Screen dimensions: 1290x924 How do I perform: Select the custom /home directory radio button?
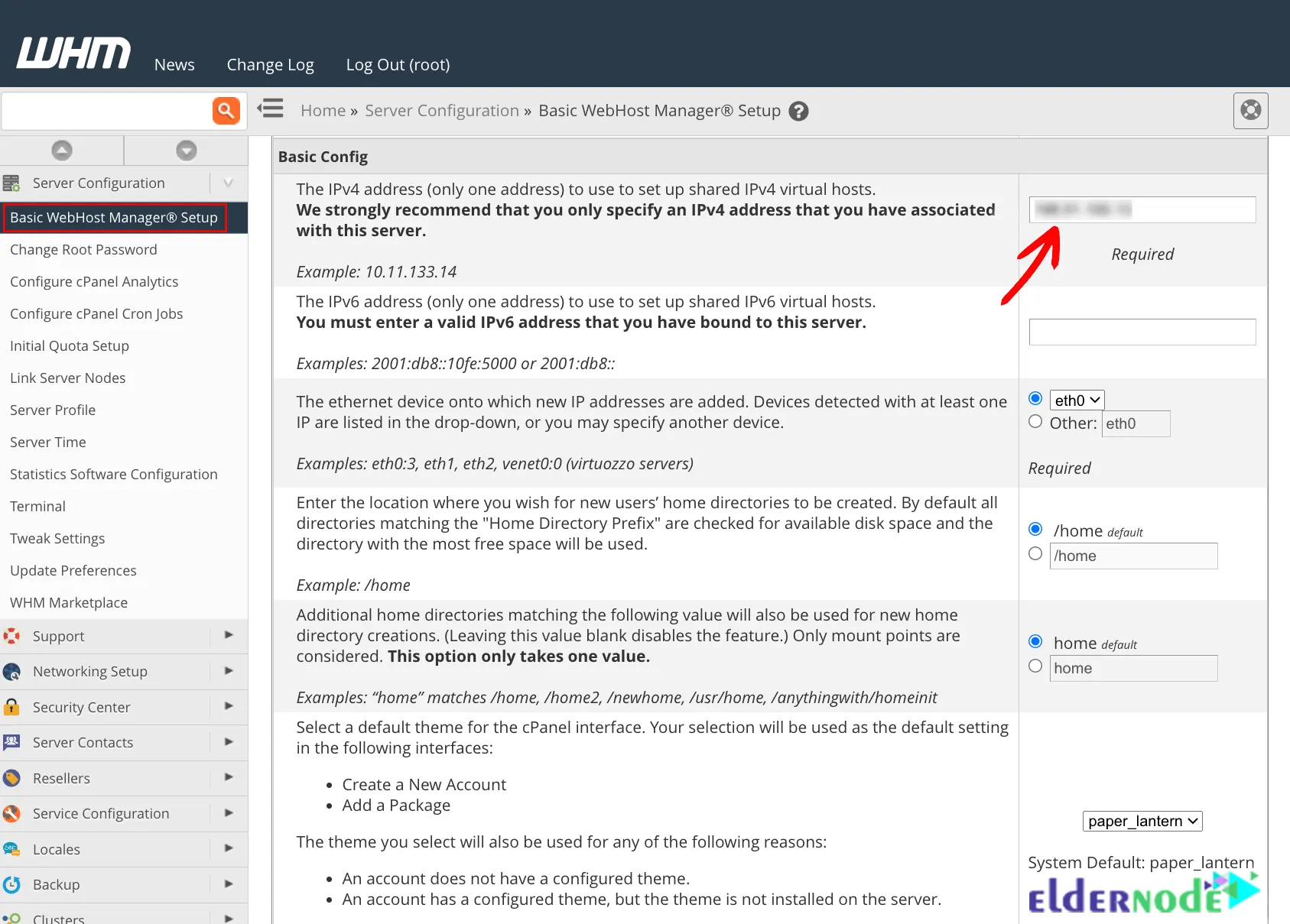[x=1035, y=553]
